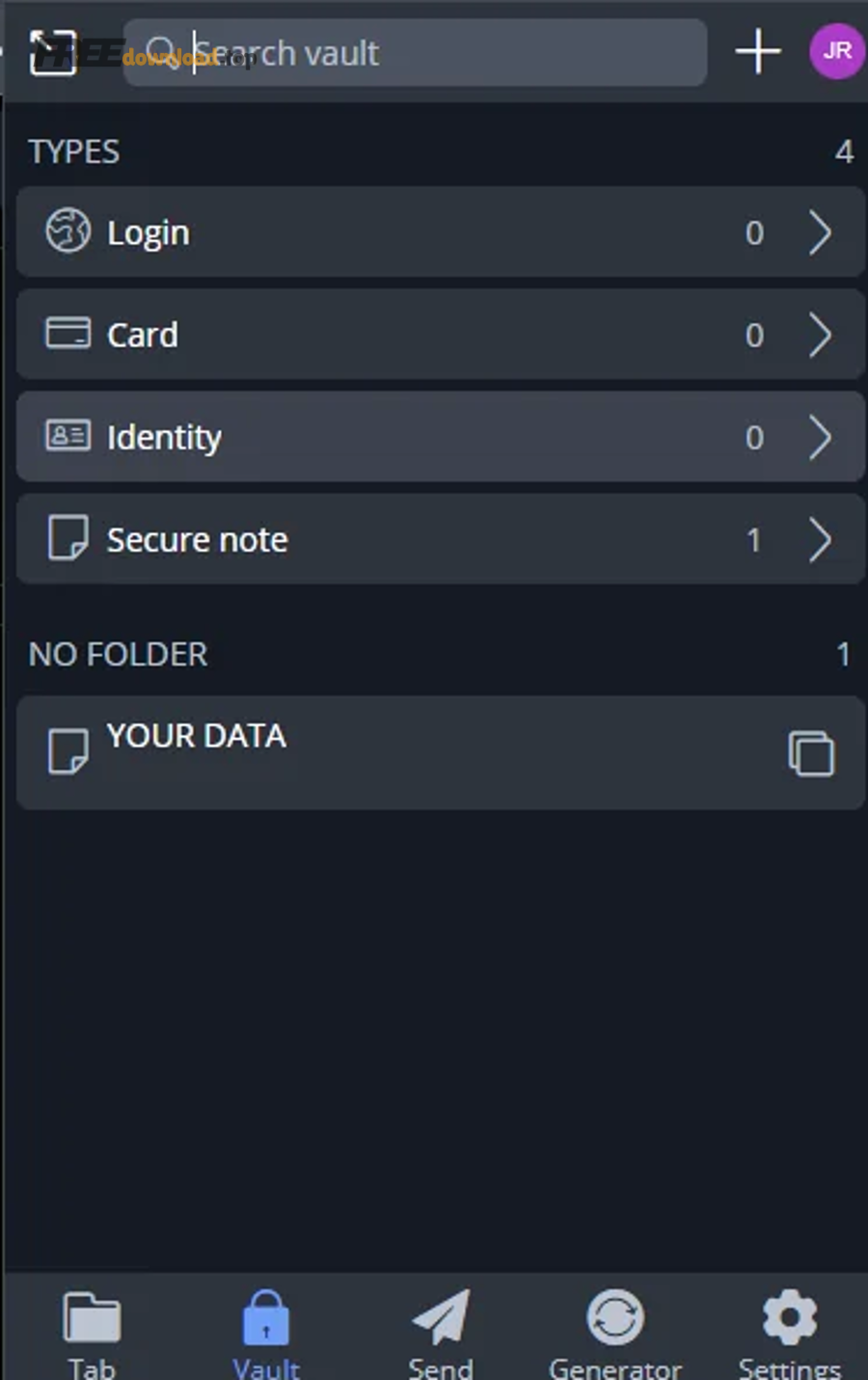Click the Login globe icon
This screenshot has width=868, height=1380.
(x=68, y=231)
